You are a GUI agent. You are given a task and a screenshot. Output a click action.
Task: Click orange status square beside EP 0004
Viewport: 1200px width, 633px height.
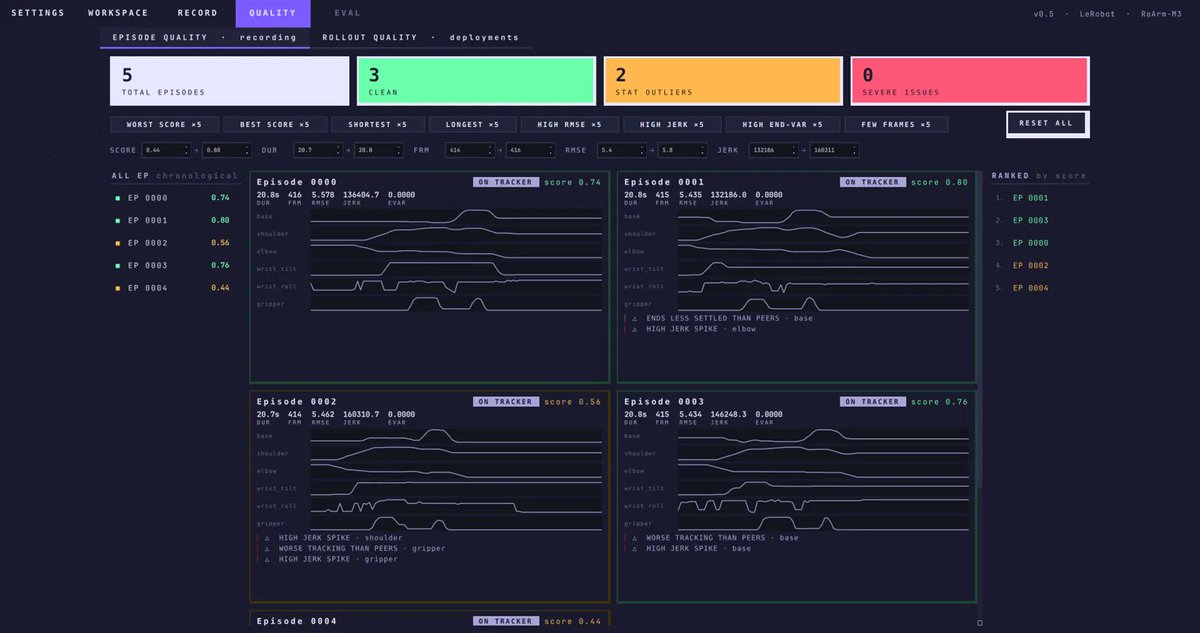pyautogui.click(x=118, y=288)
